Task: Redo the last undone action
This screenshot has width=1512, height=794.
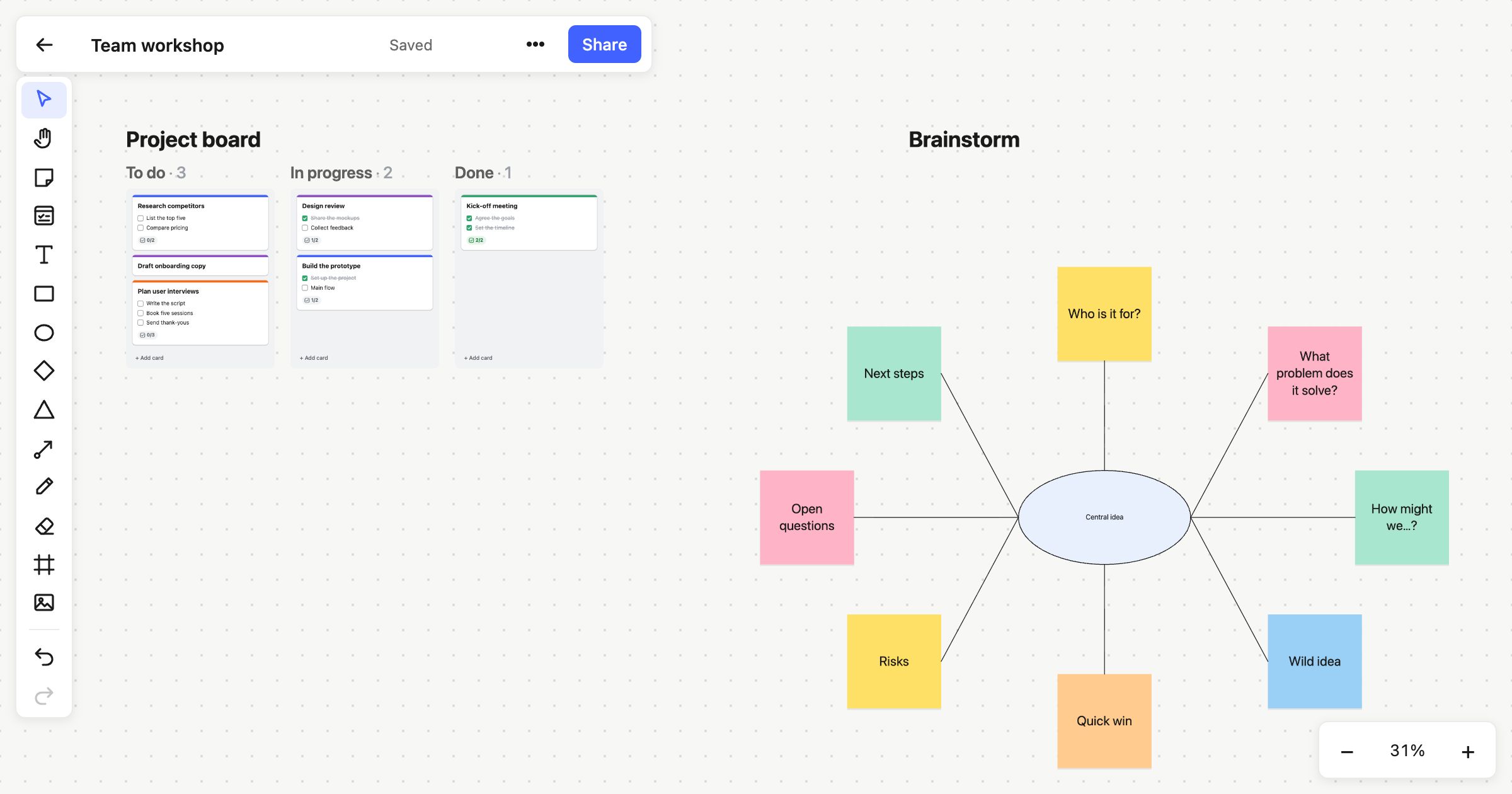Action: click(x=43, y=696)
